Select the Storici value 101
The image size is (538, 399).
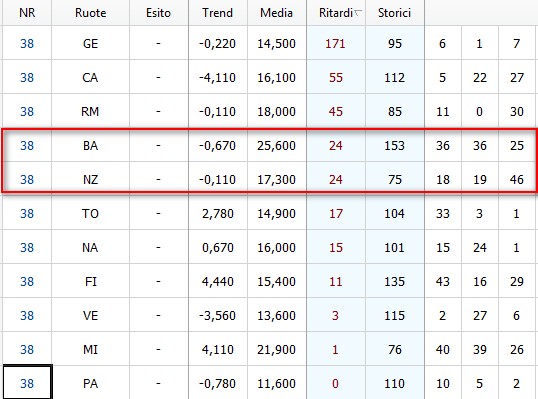click(395, 247)
